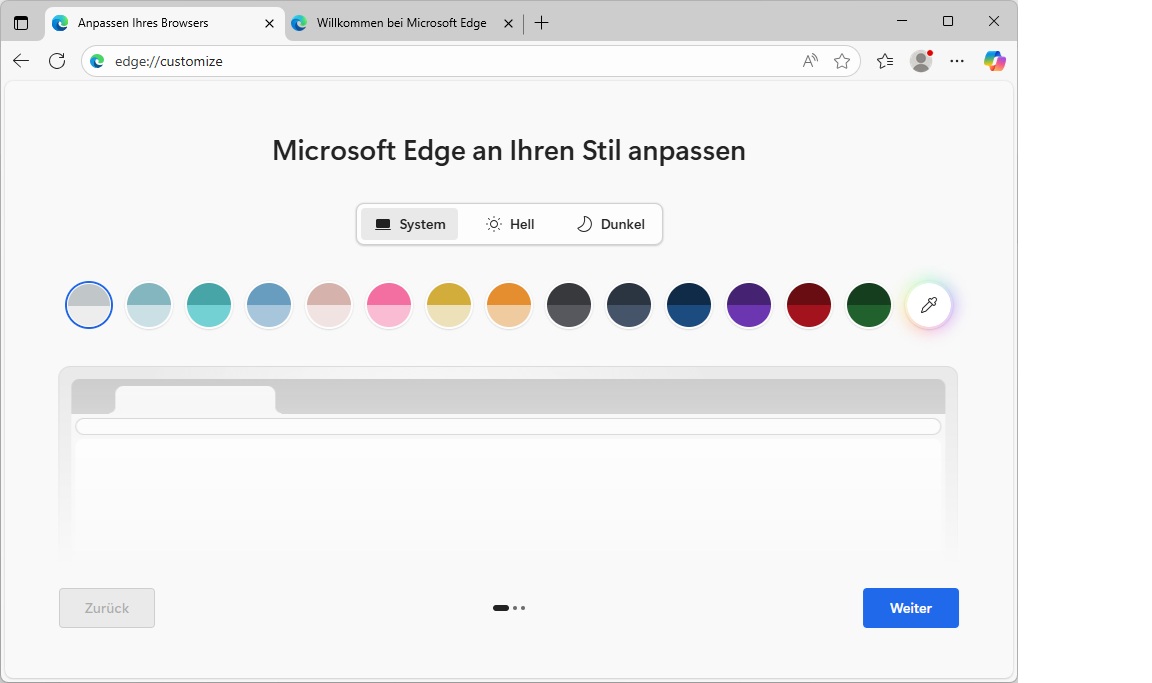Pick a custom color with eyedropper
This screenshot has height=683, width=1152.
point(929,305)
